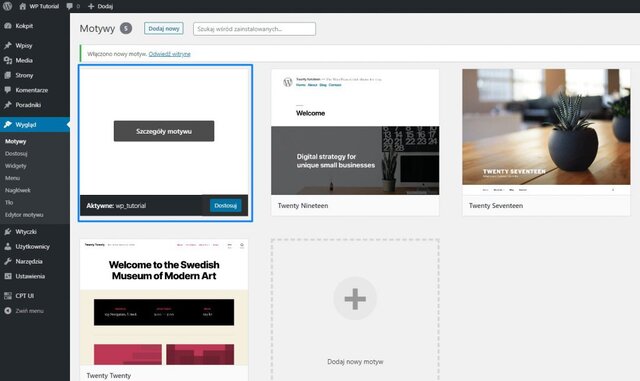Open Narzędzia wrench icon in sidebar
The width and height of the screenshot is (640, 381).
coord(8,261)
